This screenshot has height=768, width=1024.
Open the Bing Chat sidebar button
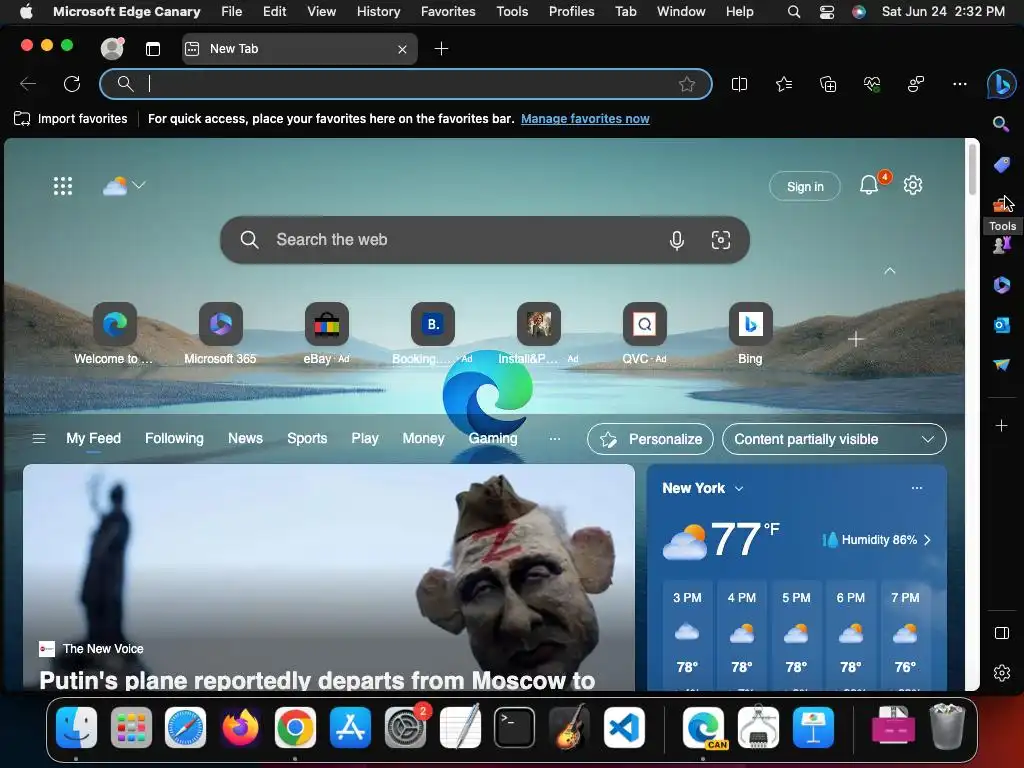pos(1001,84)
